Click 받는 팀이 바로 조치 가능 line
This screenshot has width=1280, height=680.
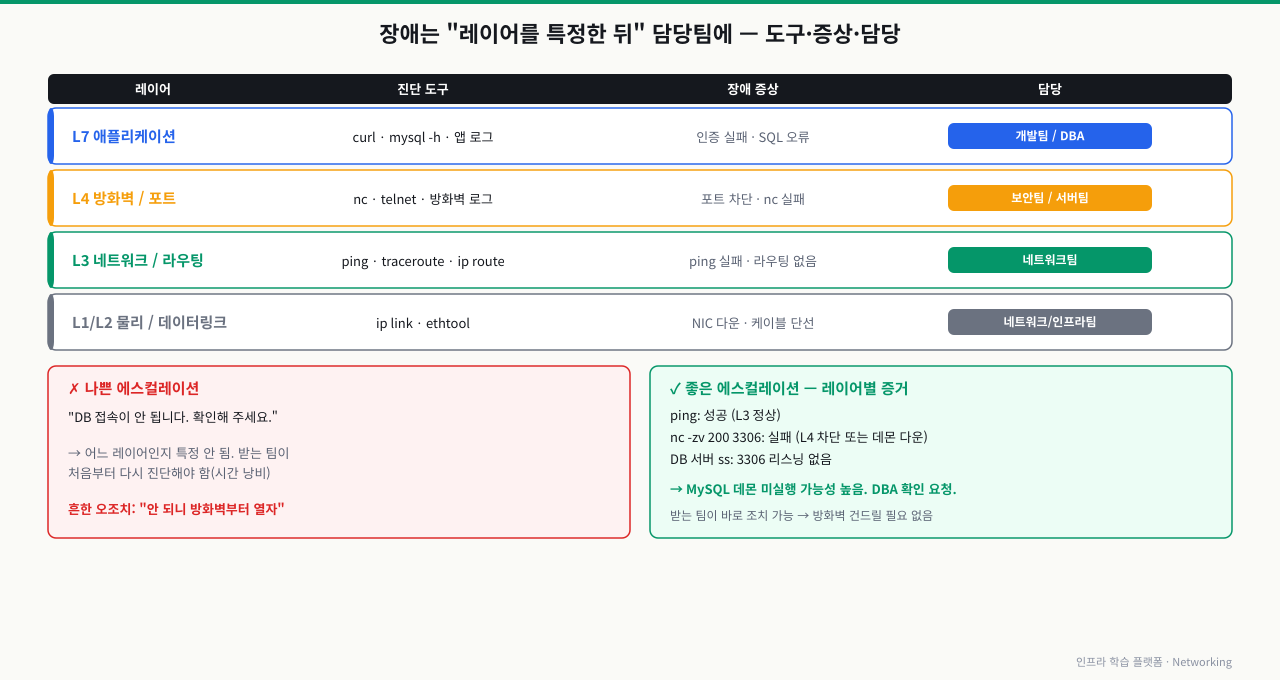point(801,515)
